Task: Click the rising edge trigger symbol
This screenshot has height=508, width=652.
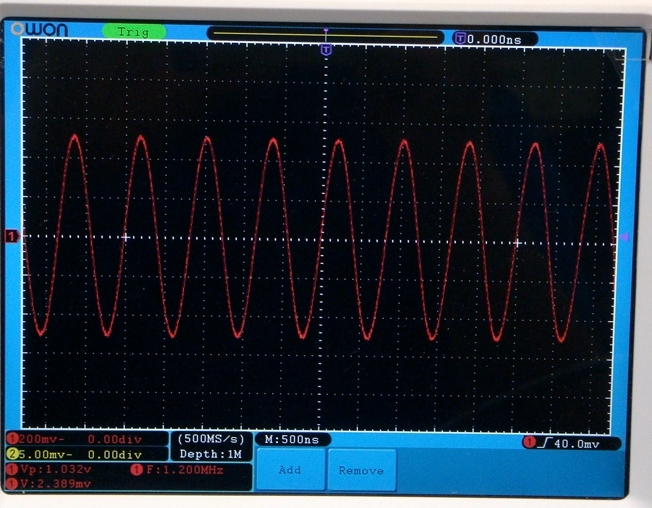Action: coord(544,443)
